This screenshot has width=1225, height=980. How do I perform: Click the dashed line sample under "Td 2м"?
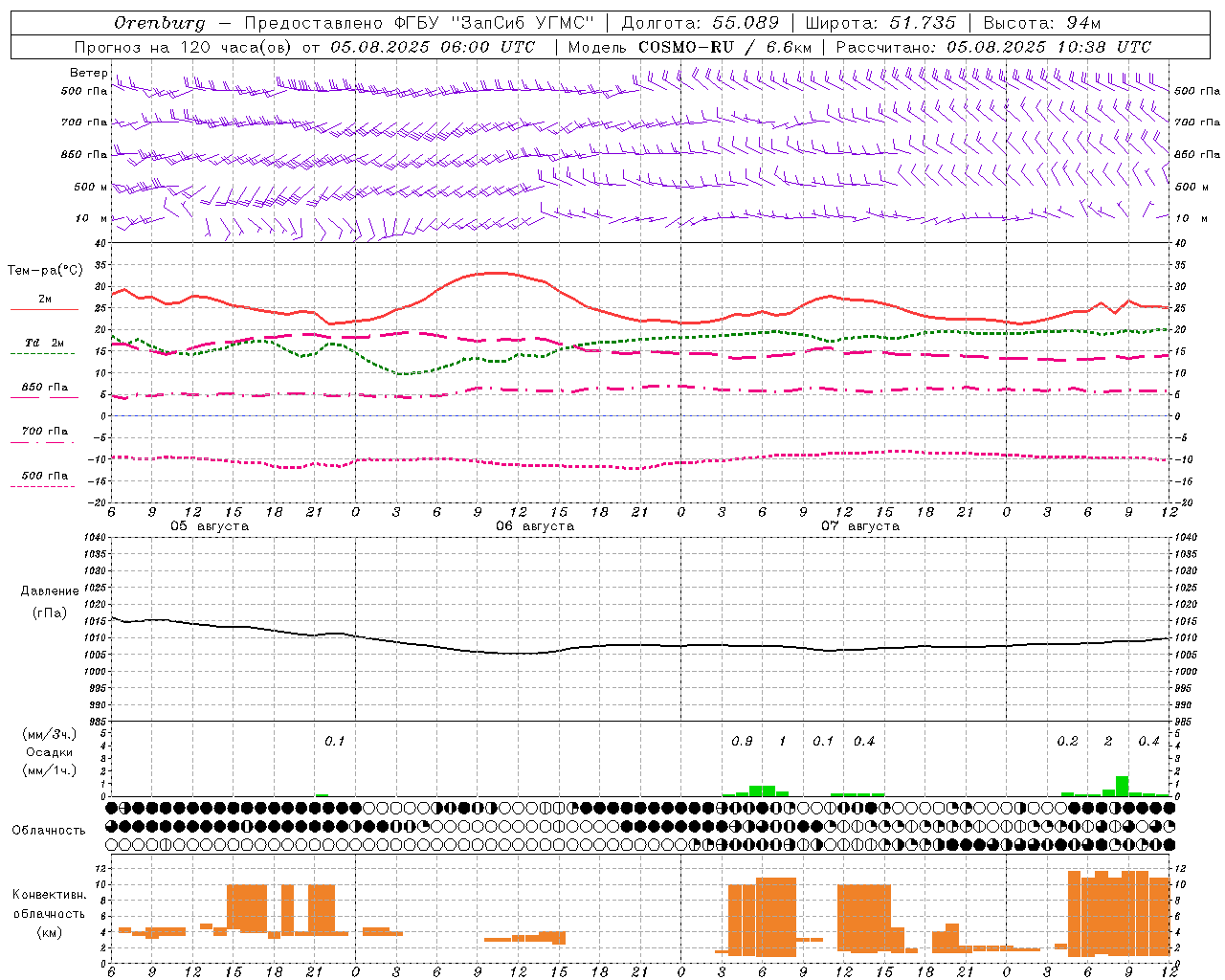click(43, 354)
